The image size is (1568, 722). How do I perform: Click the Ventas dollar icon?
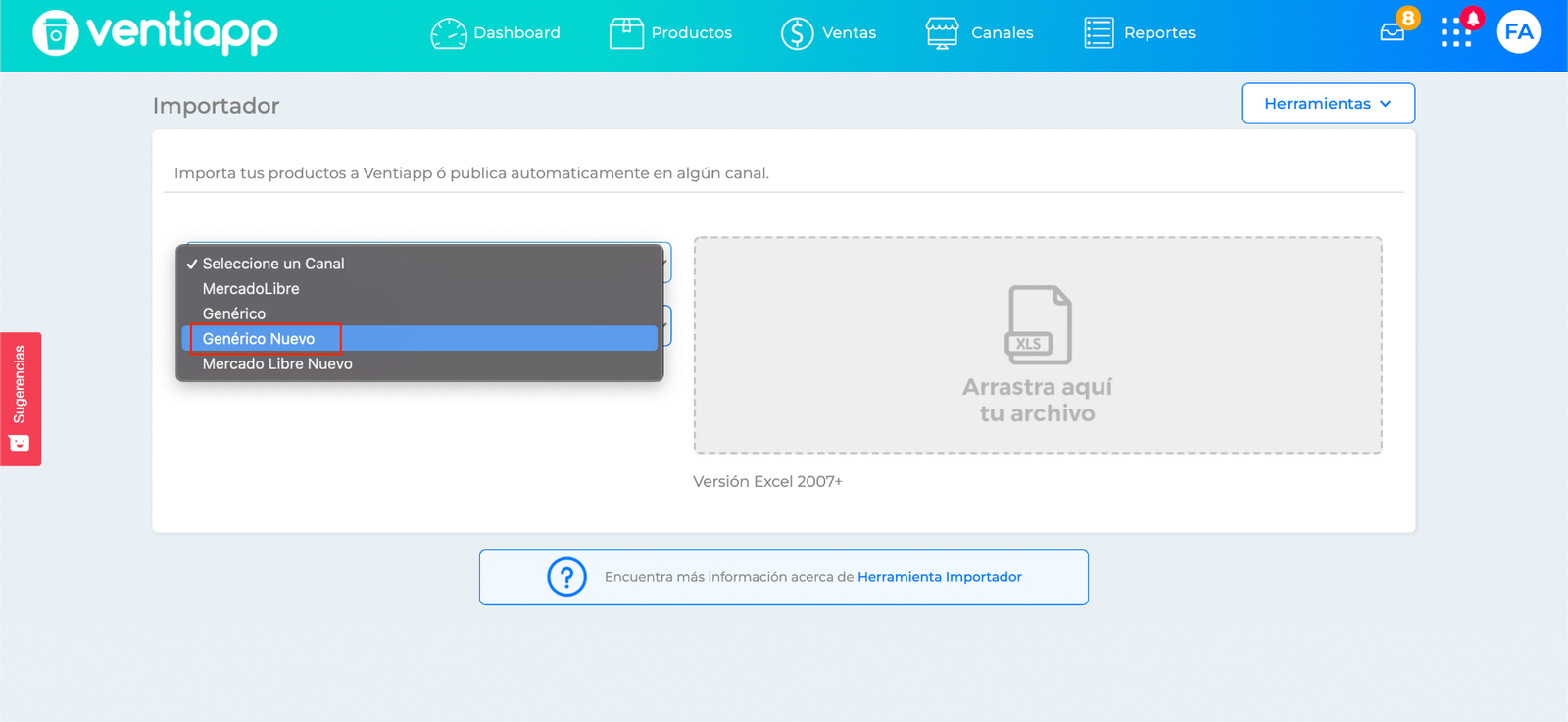pyautogui.click(x=797, y=33)
